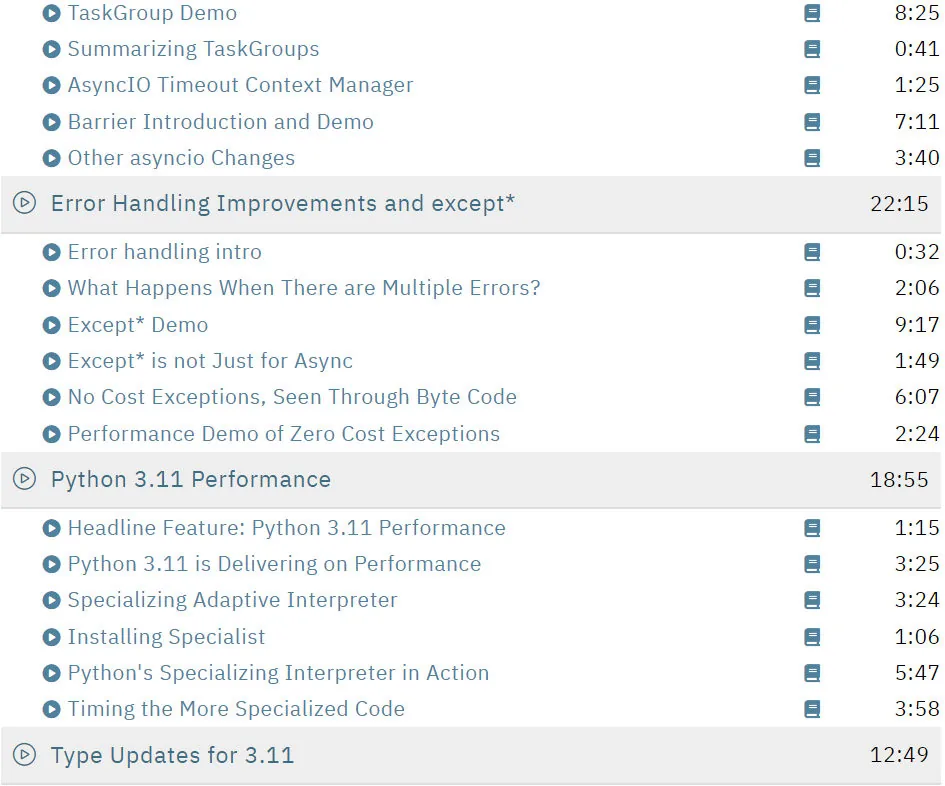Screen dimensions: 945x786
Task: Open transcript icon for TaskGroup Demo
Action: coord(812,13)
